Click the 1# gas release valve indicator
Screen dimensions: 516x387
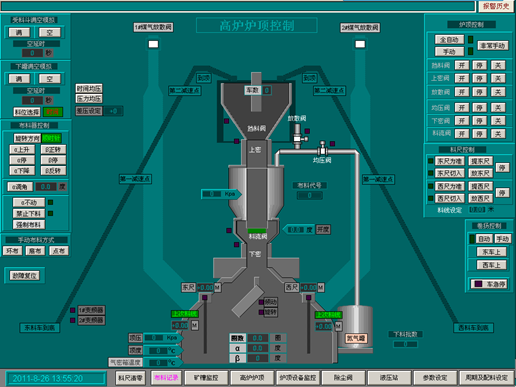click(x=153, y=44)
